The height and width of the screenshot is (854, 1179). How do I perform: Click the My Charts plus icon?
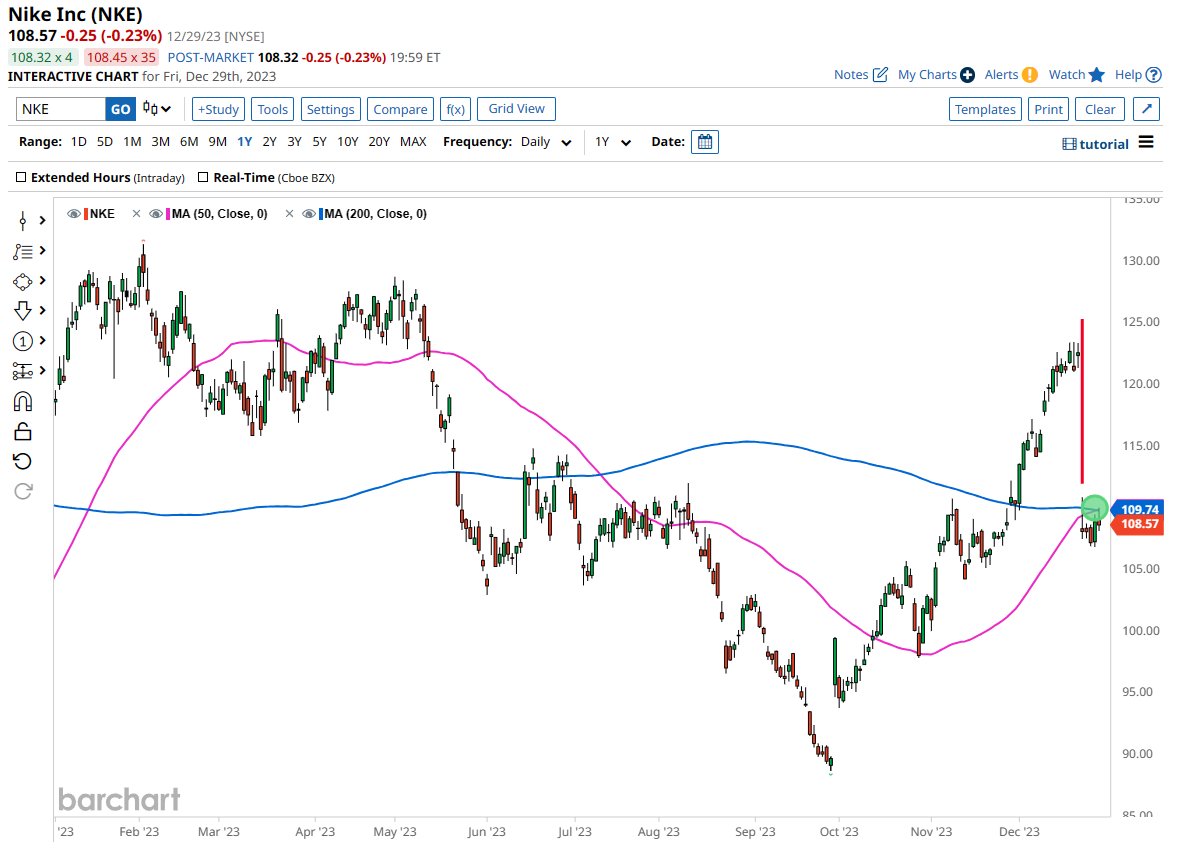click(967, 74)
